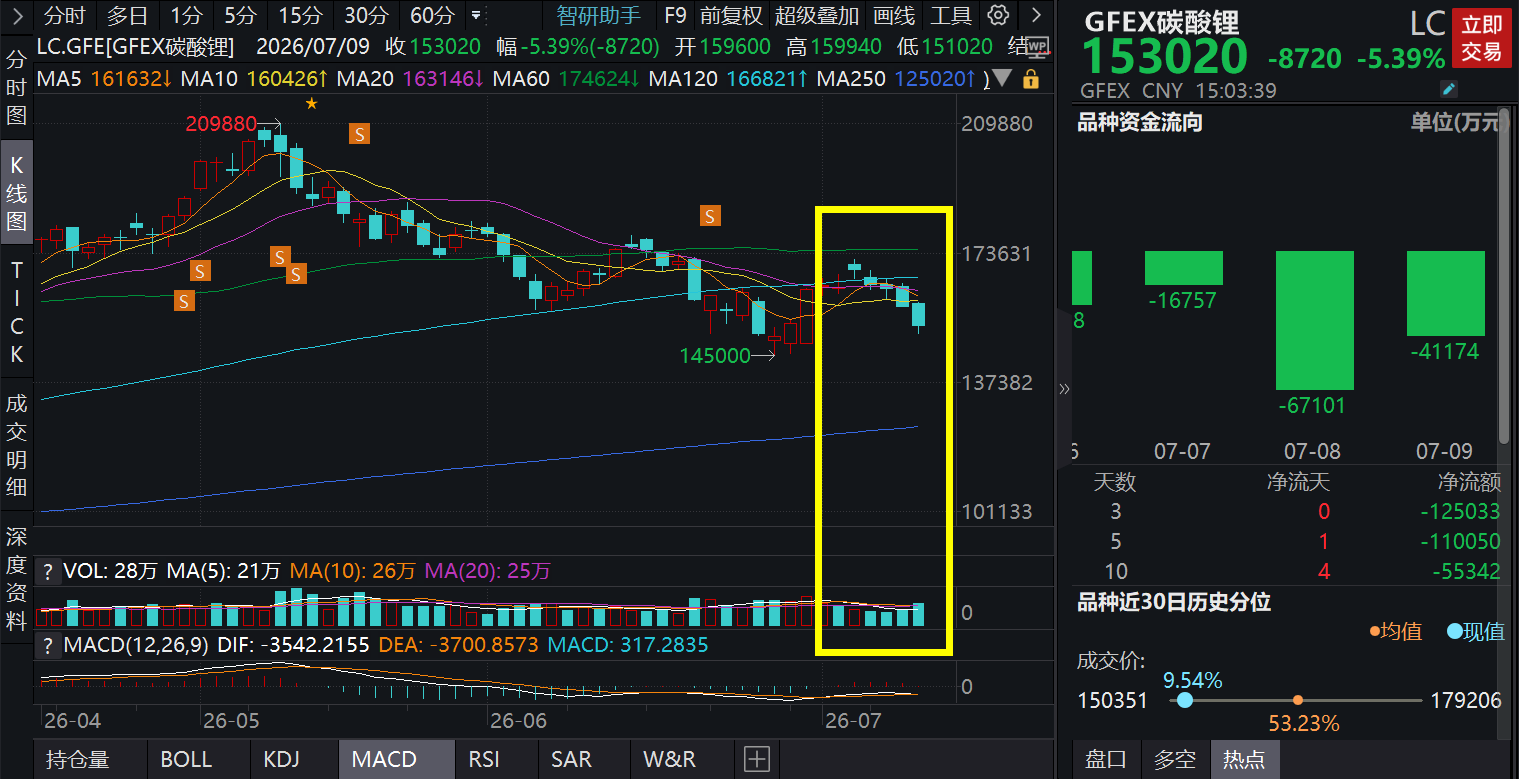Add an indicator with the plus icon

click(758, 759)
